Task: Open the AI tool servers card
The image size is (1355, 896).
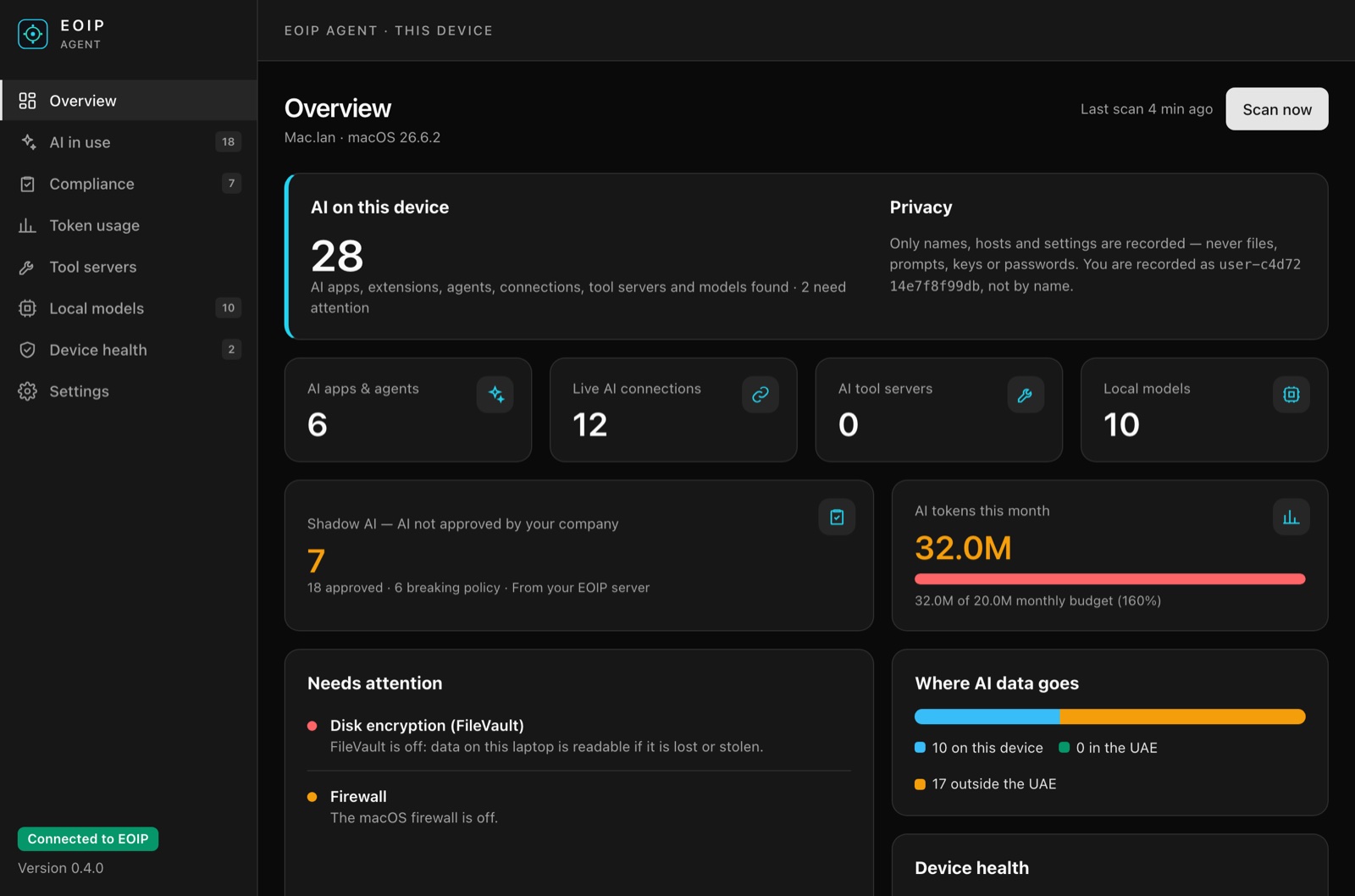Action: [x=938, y=410]
